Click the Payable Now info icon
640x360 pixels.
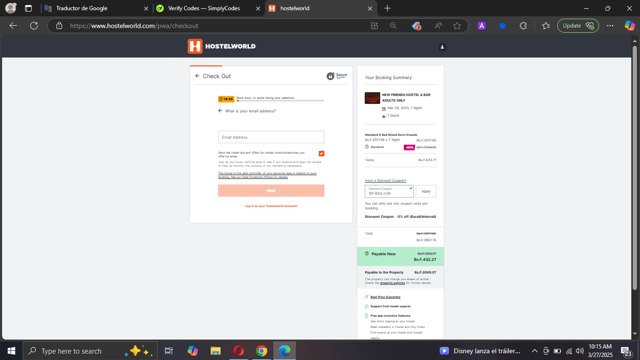coord(367,253)
